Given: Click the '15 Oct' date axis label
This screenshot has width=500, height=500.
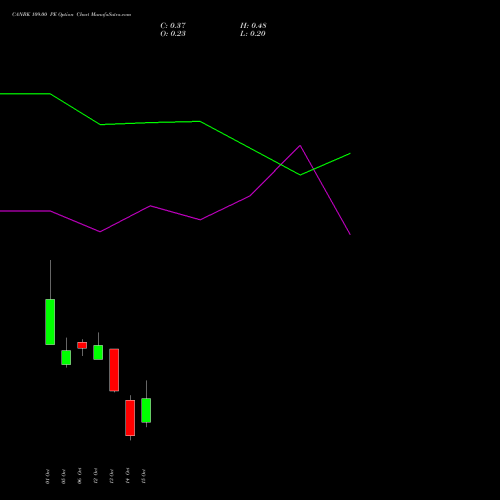Looking at the screenshot, I should coord(143,476).
